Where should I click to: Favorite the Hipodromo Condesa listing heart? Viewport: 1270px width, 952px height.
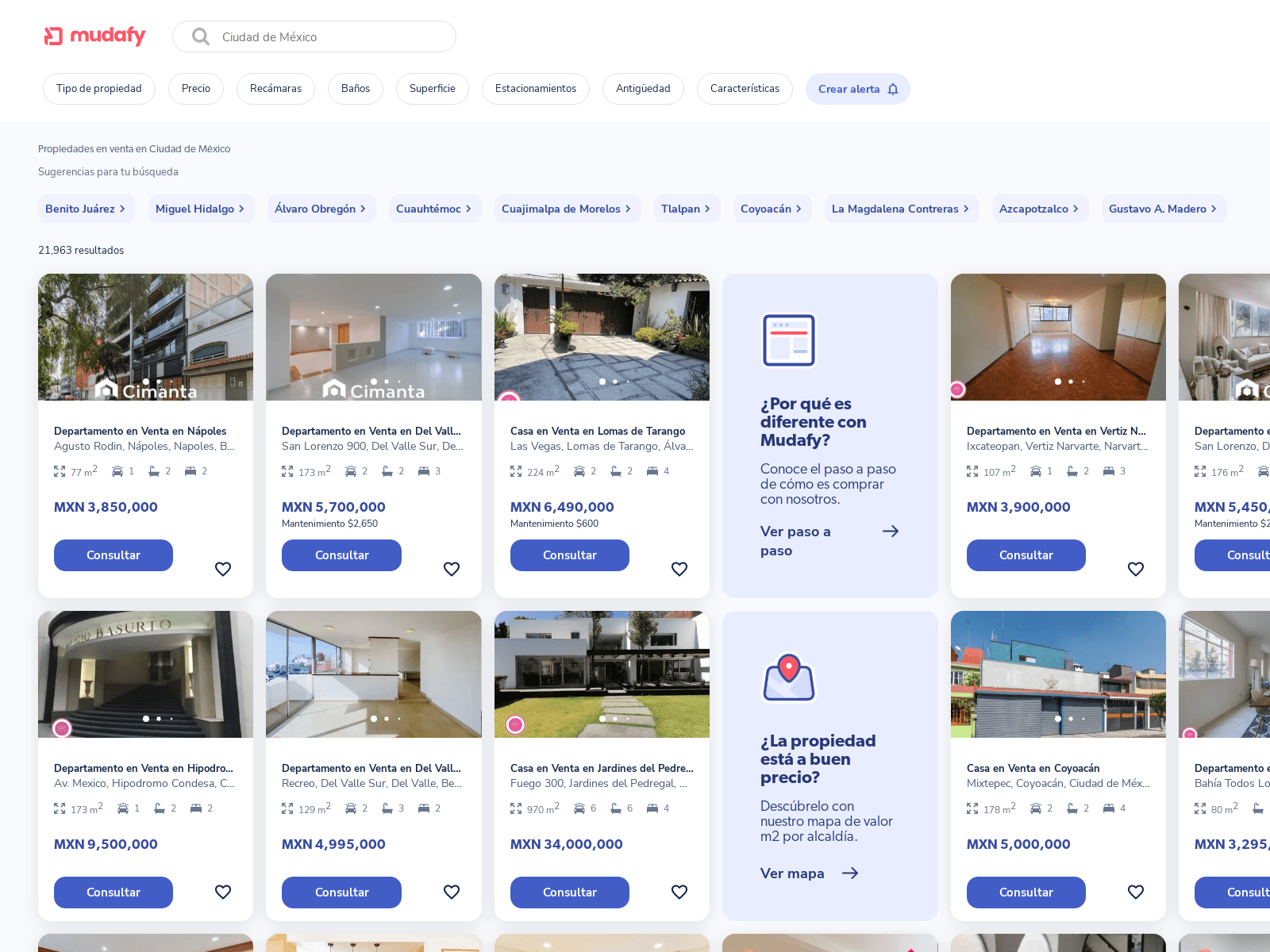(223, 892)
